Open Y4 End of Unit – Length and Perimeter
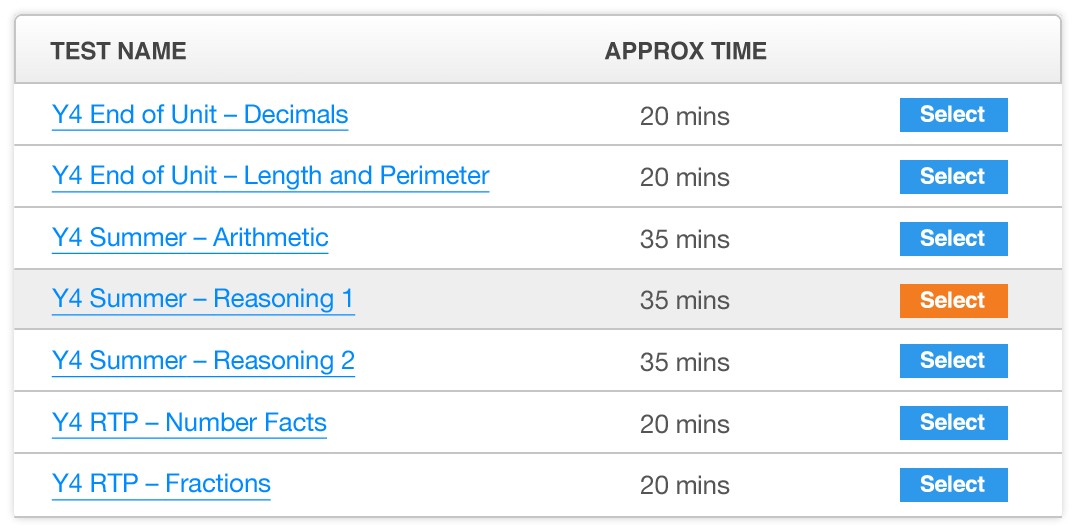Screen dimensions: 1076x532 coord(270,176)
